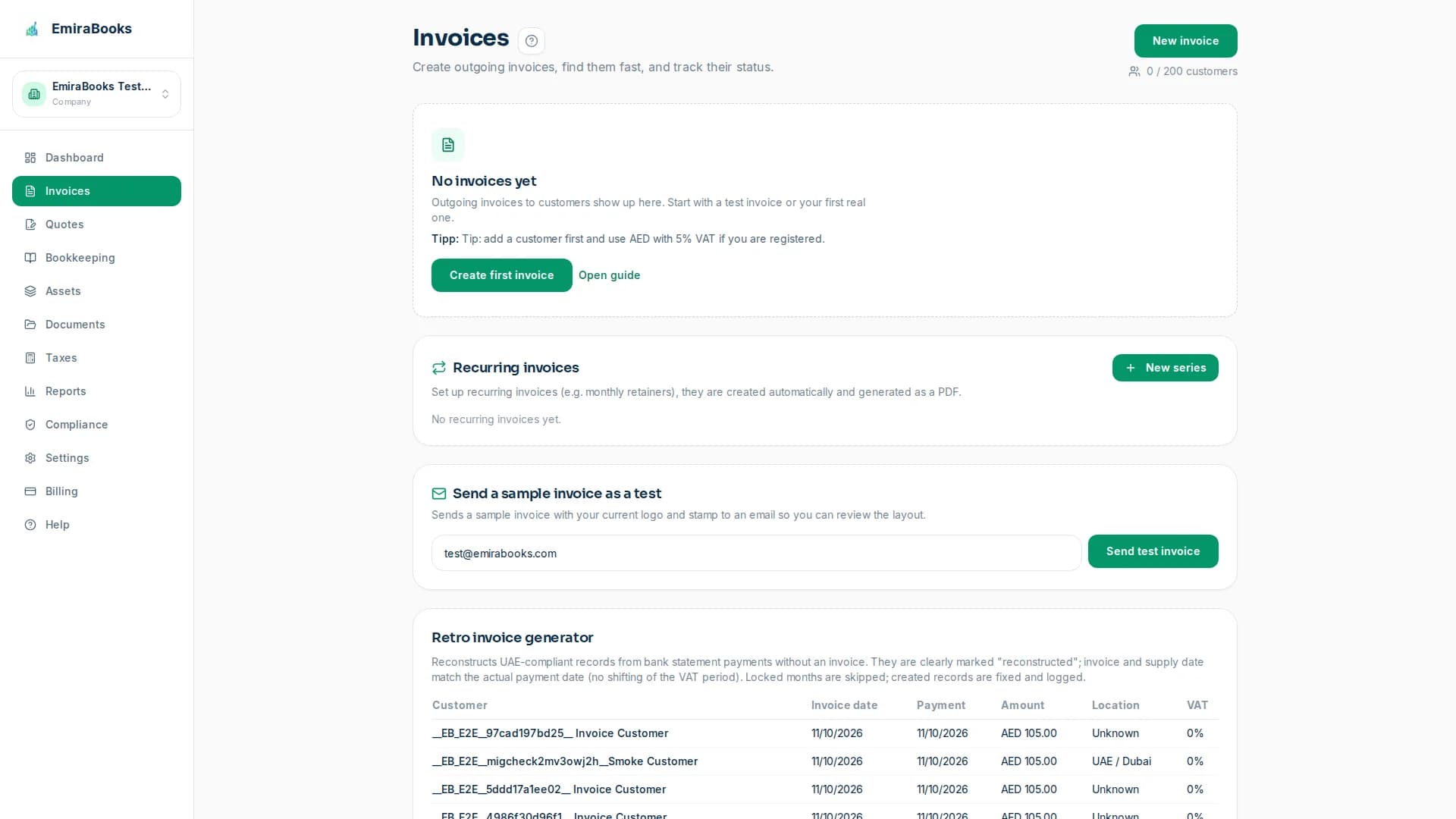Click the EmiraBooks logo icon
This screenshot has width=1456, height=819.
coord(32,29)
